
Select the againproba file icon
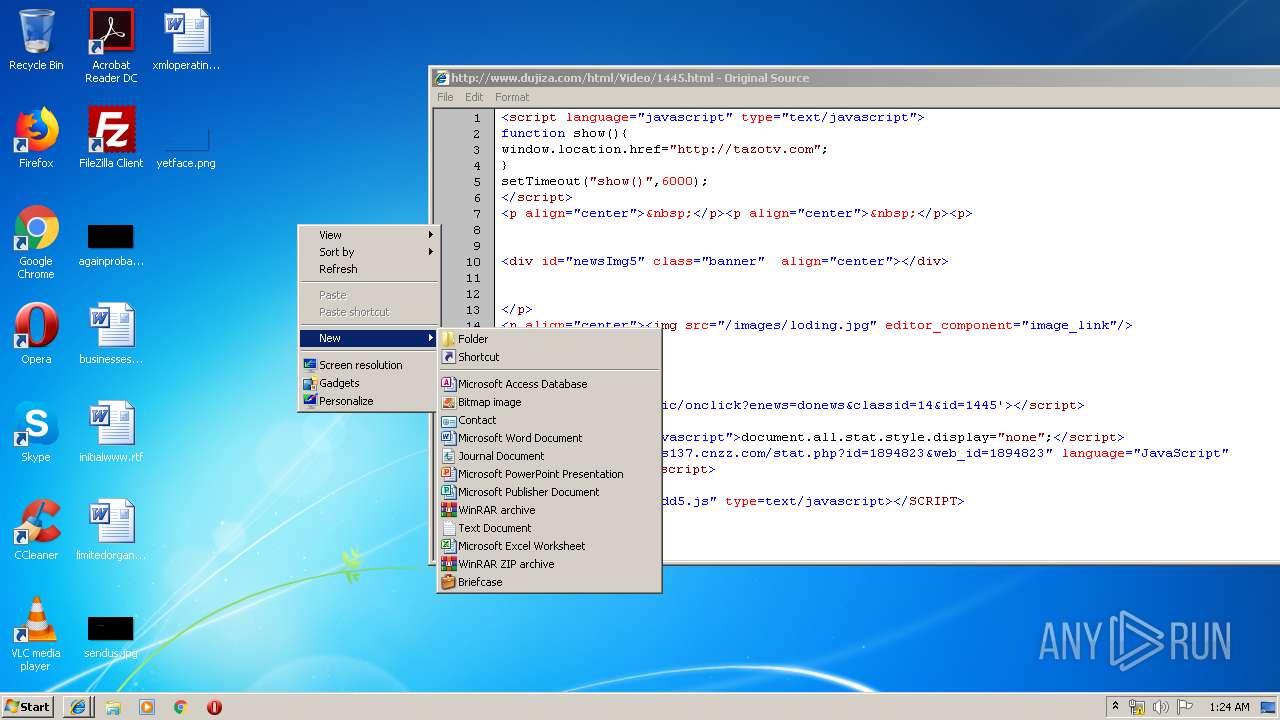pyautogui.click(x=111, y=244)
